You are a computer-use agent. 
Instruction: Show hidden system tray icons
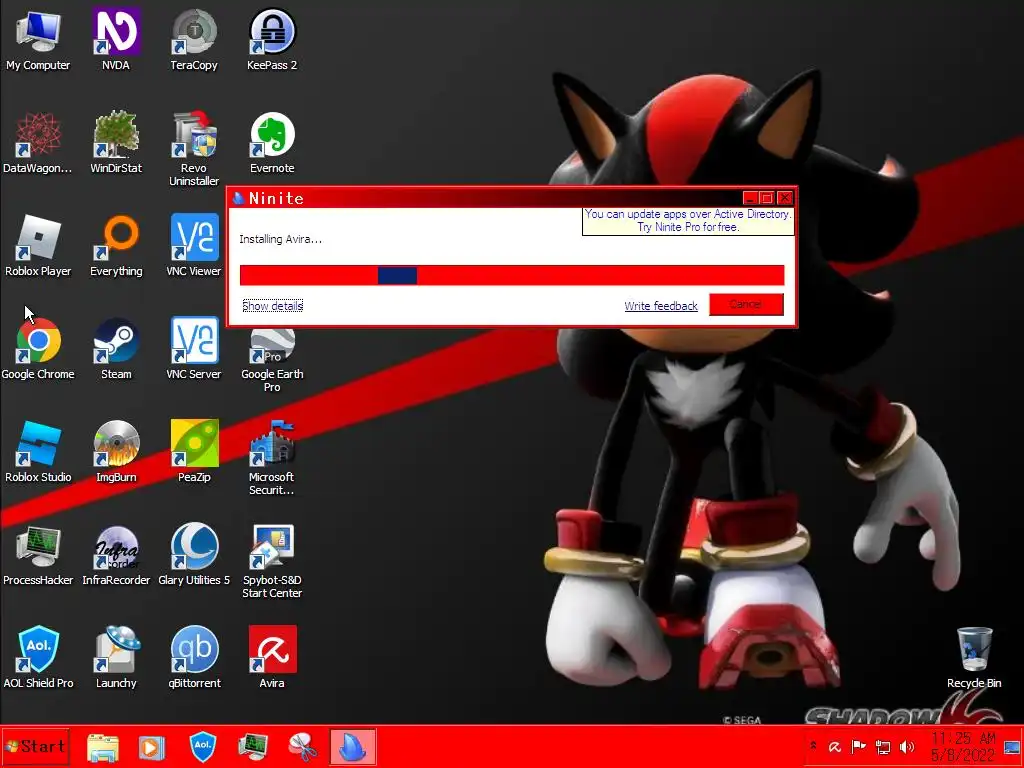(813, 746)
